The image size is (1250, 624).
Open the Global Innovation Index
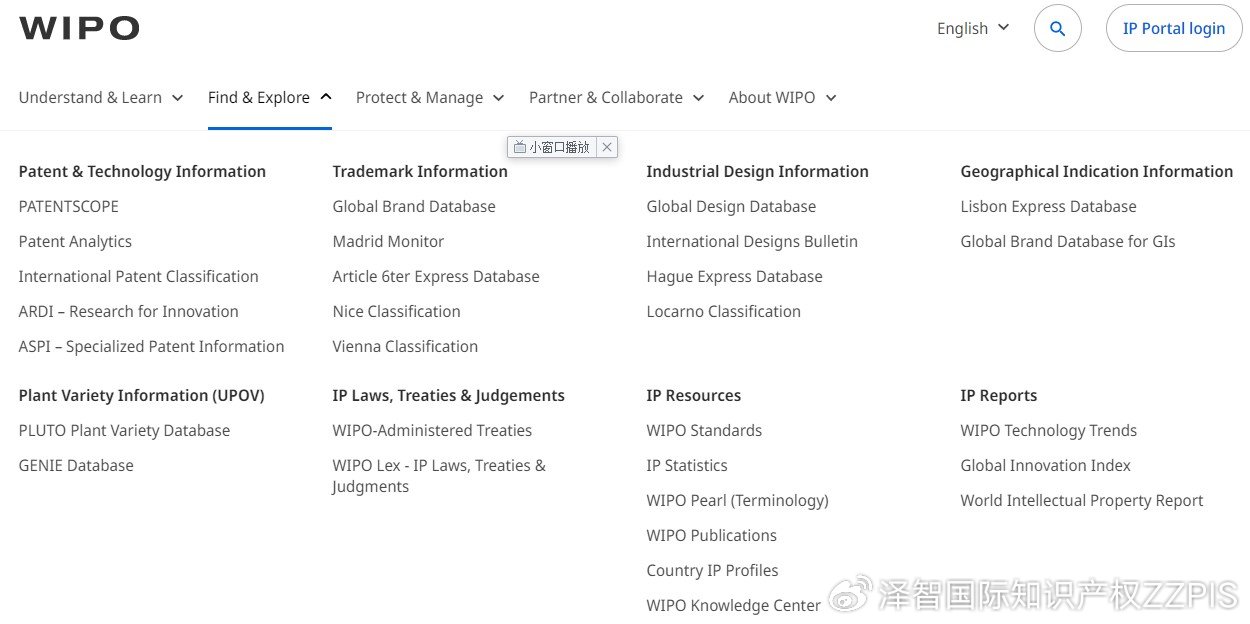[1046, 465]
